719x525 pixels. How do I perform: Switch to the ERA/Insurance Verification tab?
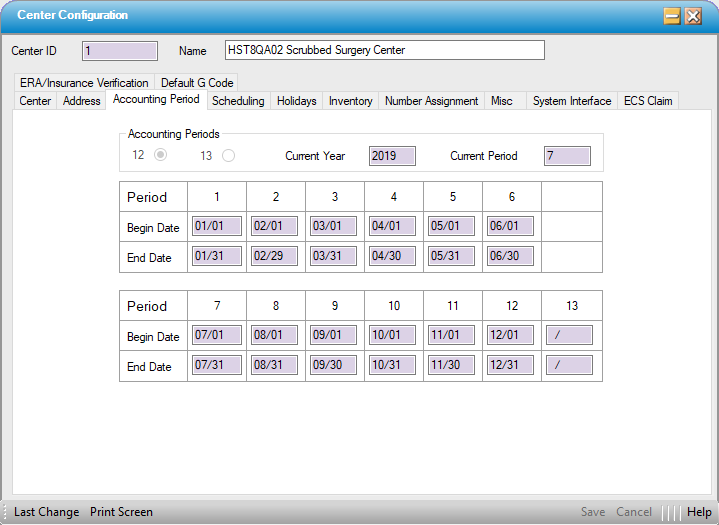tap(84, 83)
